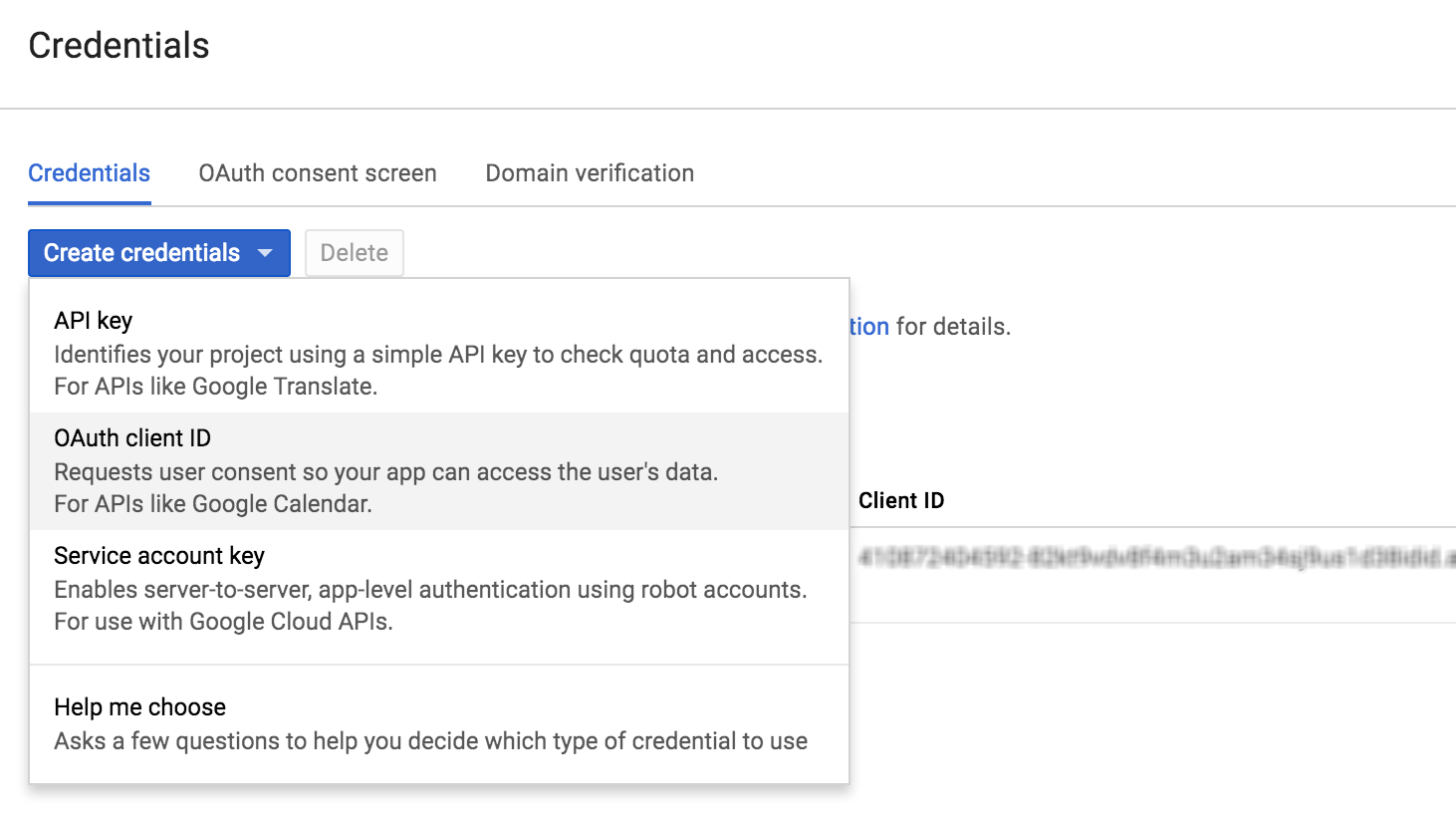This screenshot has width=1456, height=821.
Task: Toggle the Create credentials dropdown arrow
Action: click(266, 253)
